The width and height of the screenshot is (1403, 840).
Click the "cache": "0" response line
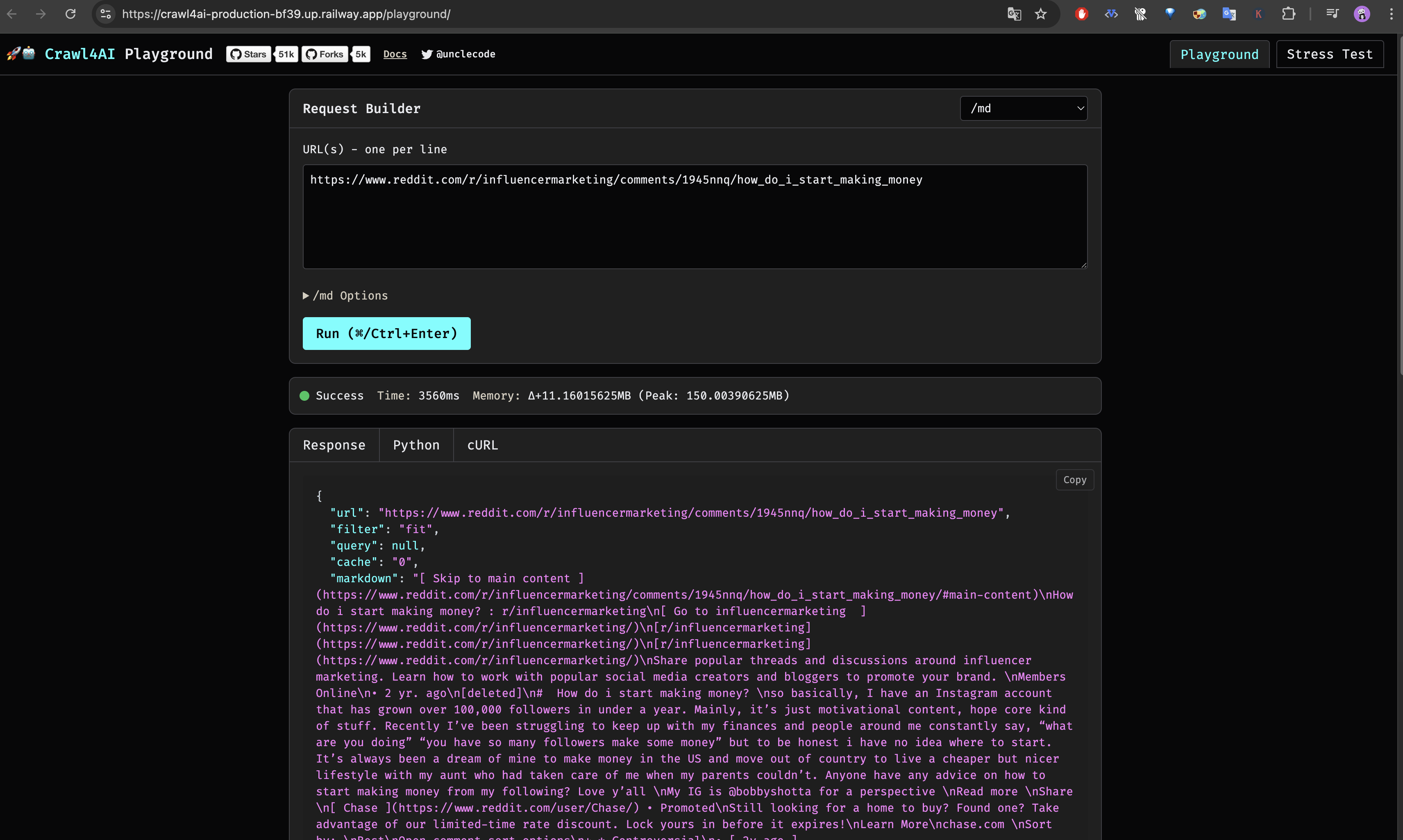(374, 561)
